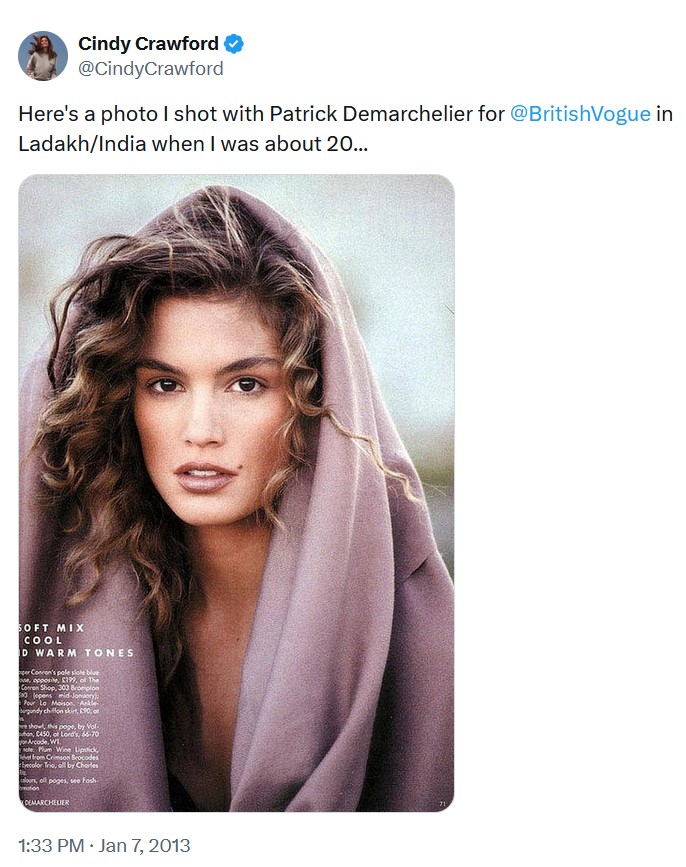
Task: Open the profile avatar picture
Action: tap(43, 55)
